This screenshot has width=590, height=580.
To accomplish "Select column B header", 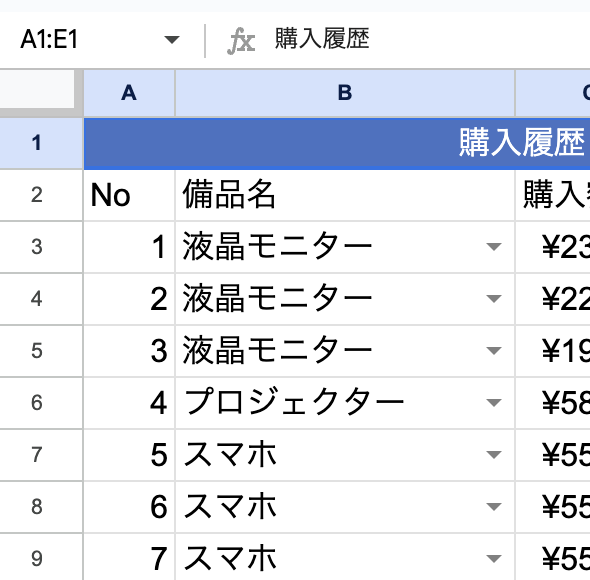I will tap(345, 93).
